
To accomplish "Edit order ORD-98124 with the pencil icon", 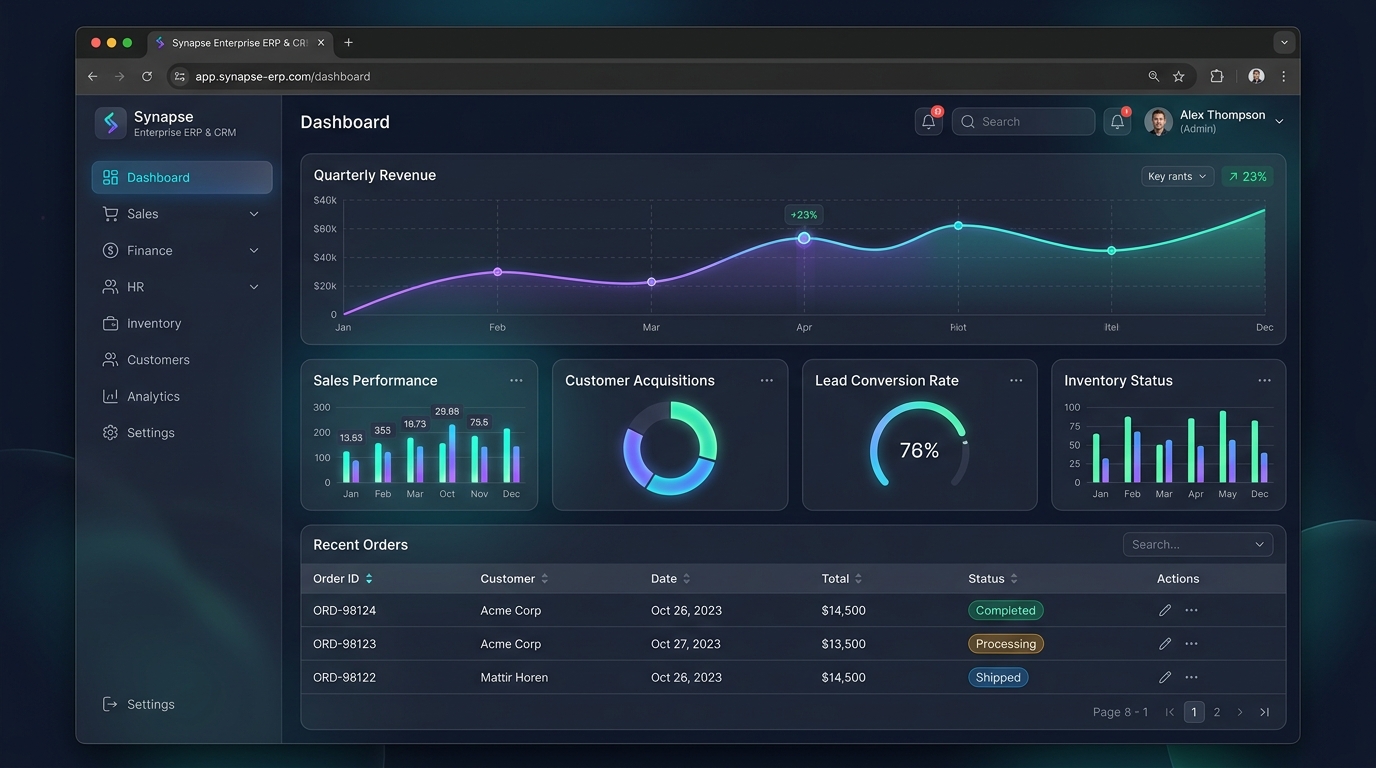I will (x=1165, y=610).
